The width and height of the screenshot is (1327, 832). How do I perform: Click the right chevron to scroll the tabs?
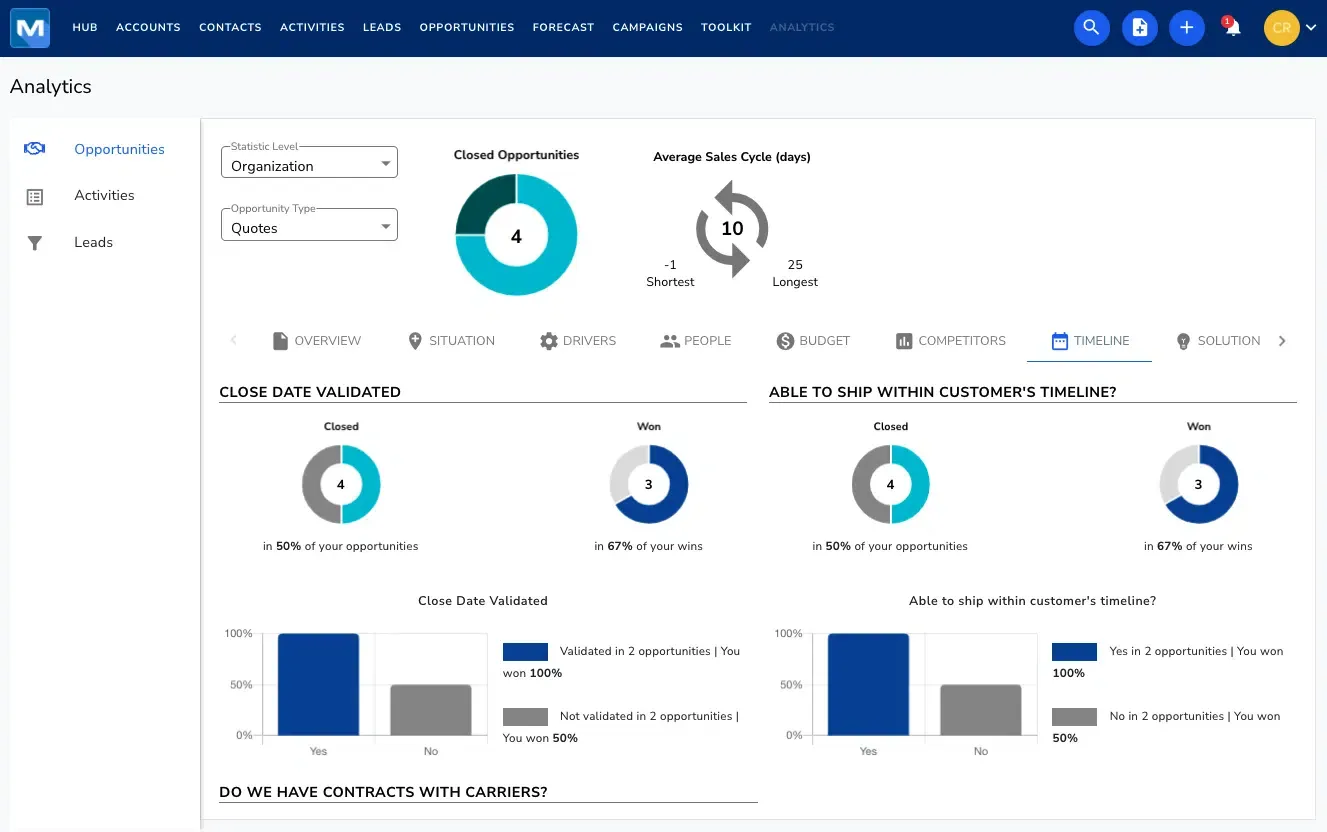pyautogui.click(x=1282, y=340)
